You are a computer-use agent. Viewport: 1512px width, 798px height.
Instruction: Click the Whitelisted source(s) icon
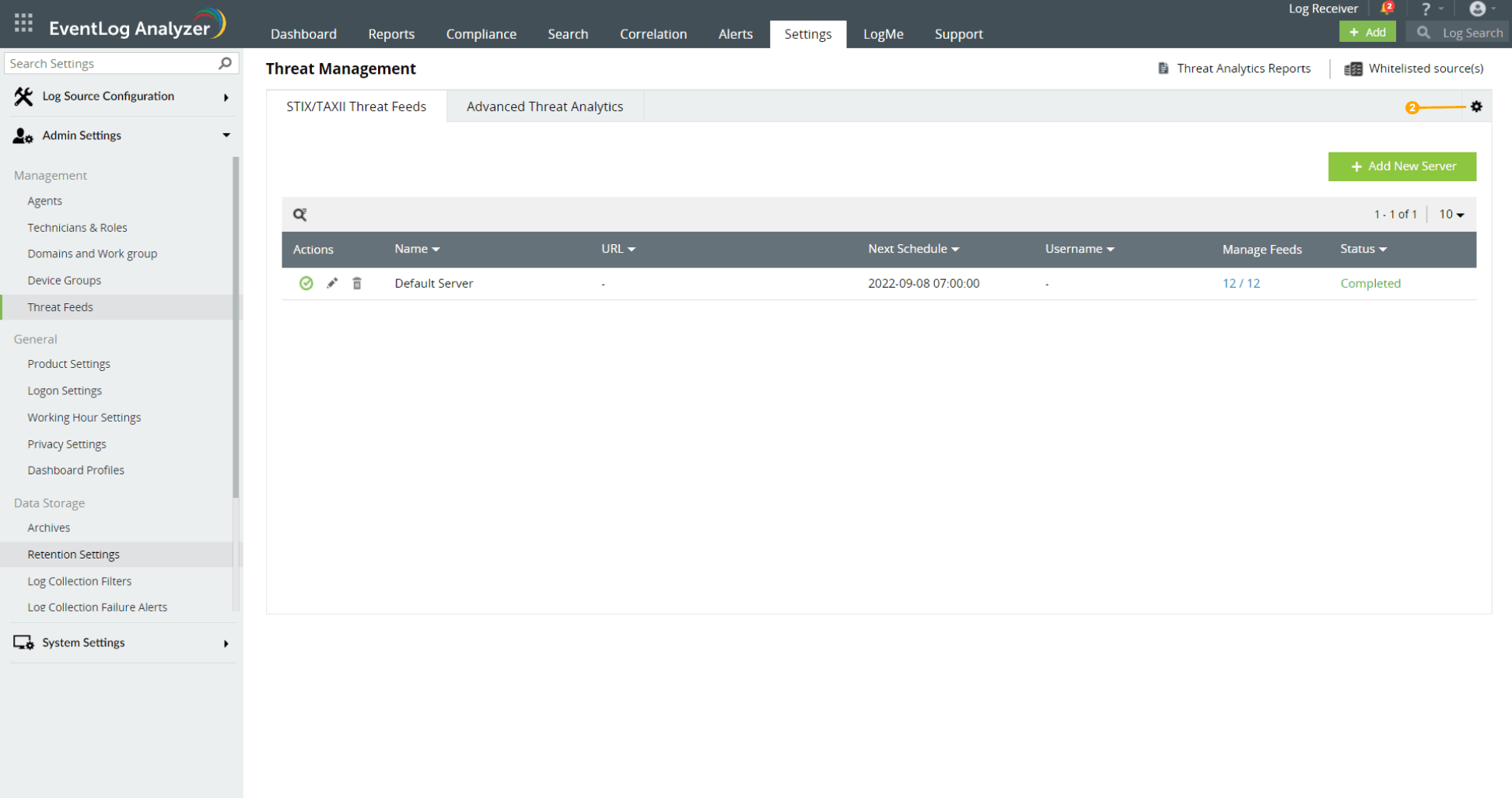[1353, 68]
